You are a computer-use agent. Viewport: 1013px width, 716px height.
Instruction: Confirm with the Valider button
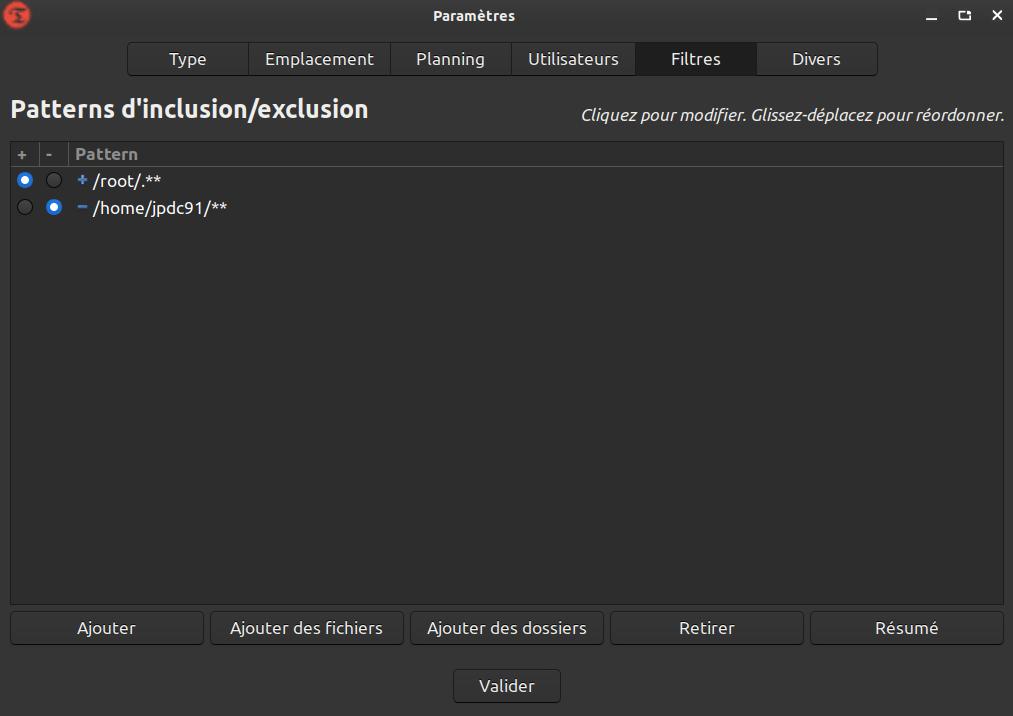tap(506, 686)
